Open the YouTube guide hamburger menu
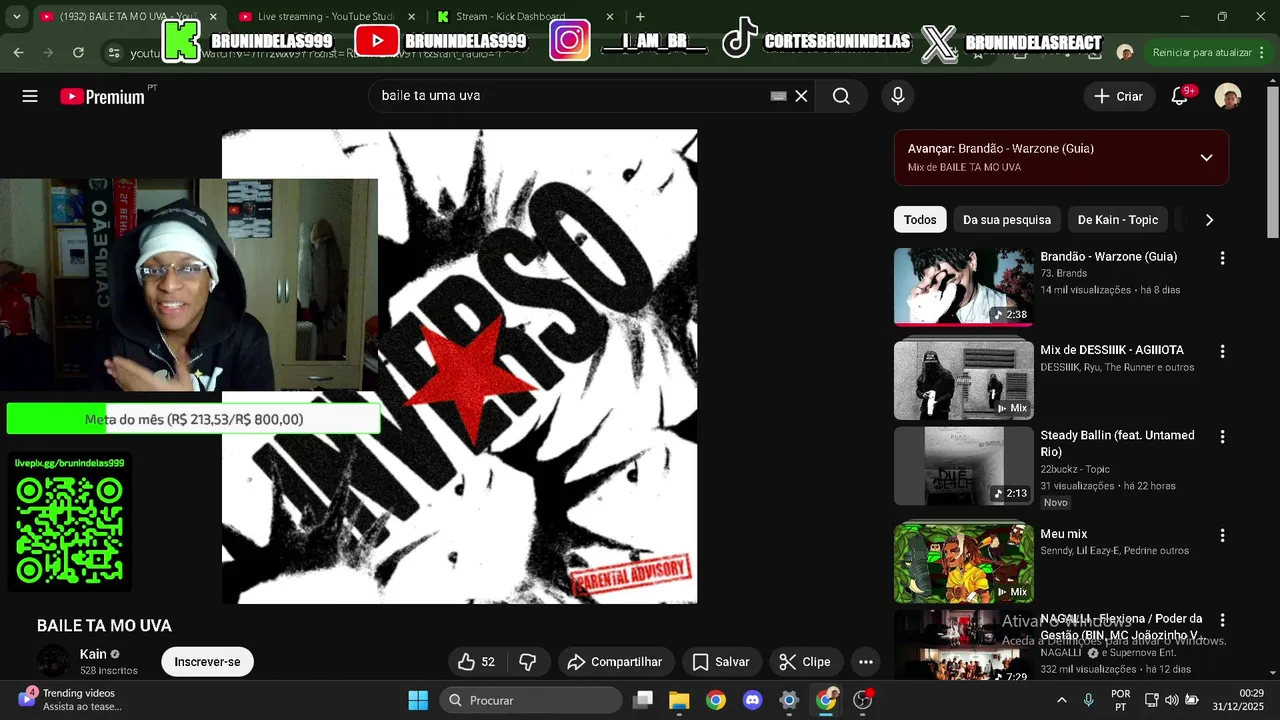 30,96
